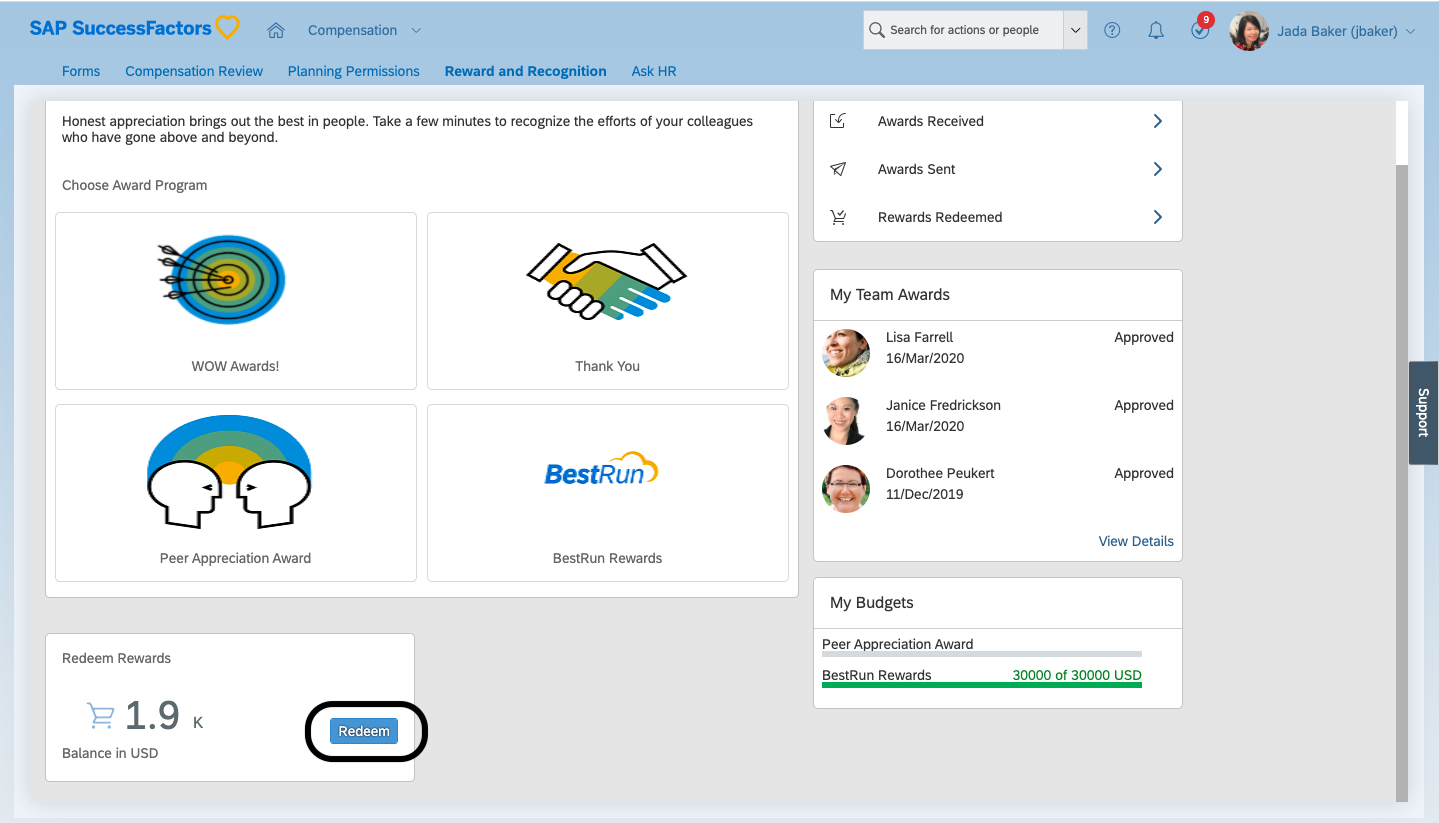
Task: Click Janice Fredrickson's photo
Action: [x=846, y=421]
